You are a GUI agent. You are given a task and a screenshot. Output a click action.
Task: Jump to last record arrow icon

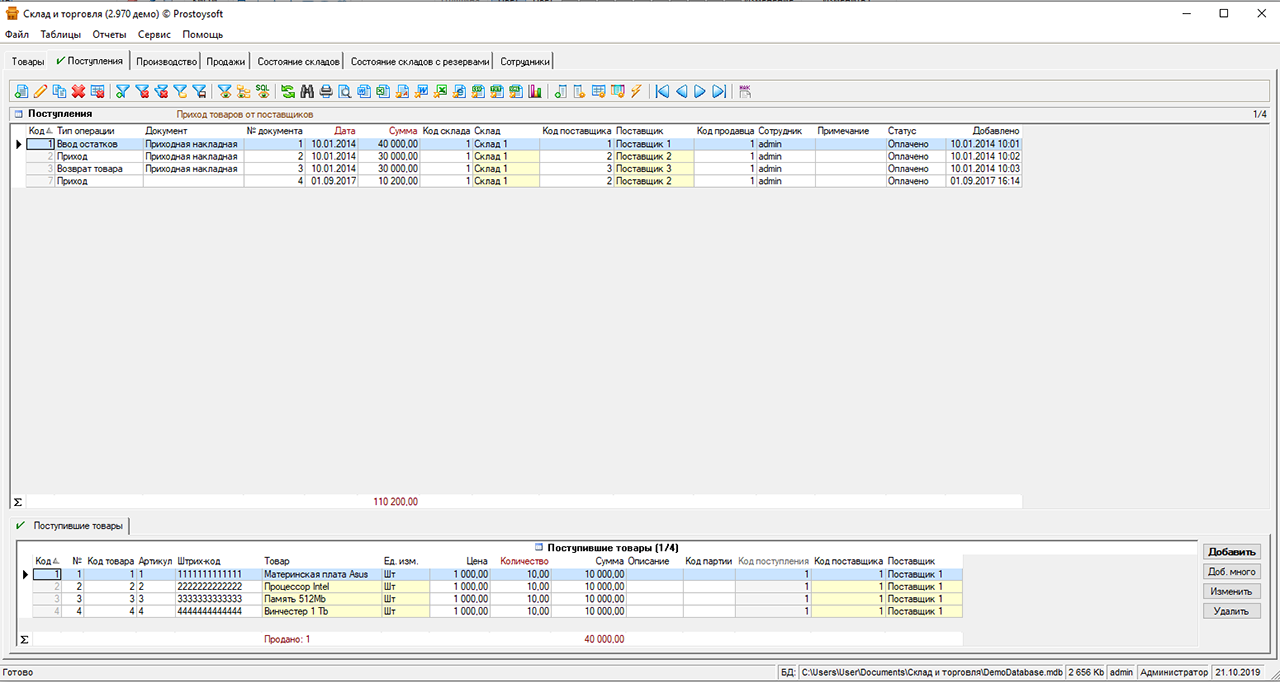tap(719, 92)
